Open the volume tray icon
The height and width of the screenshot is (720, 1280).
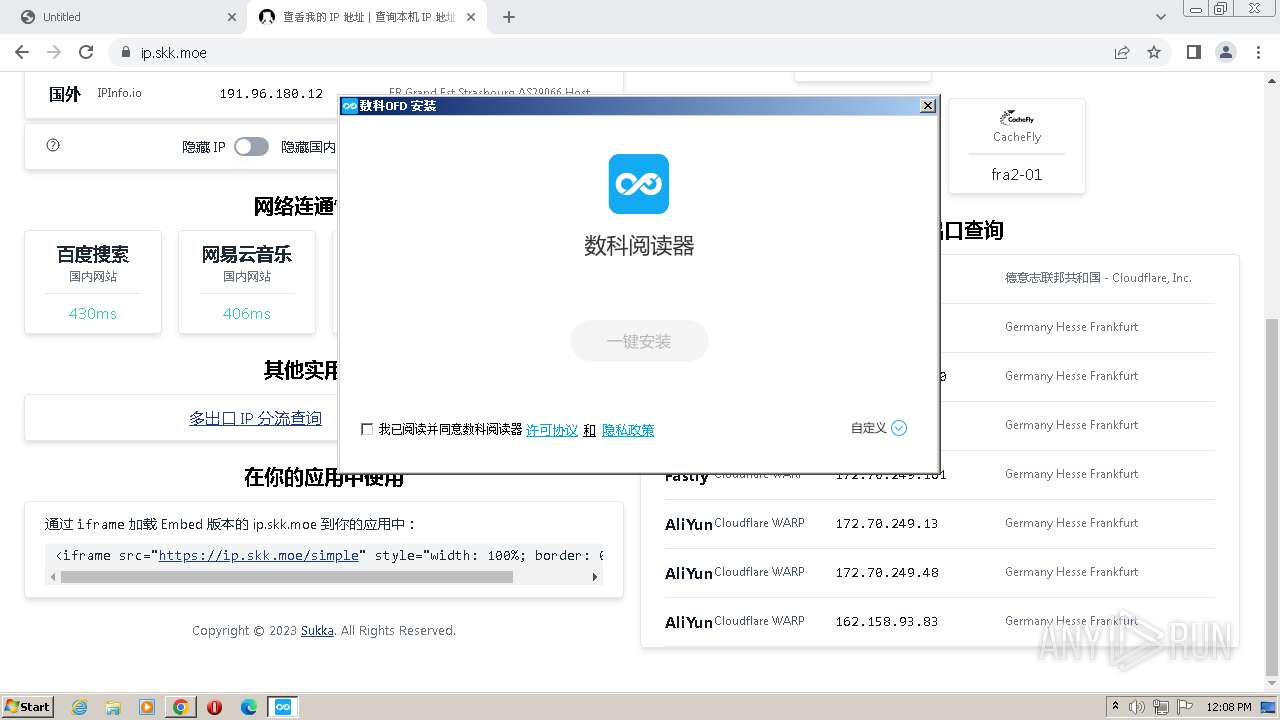point(1137,707)
